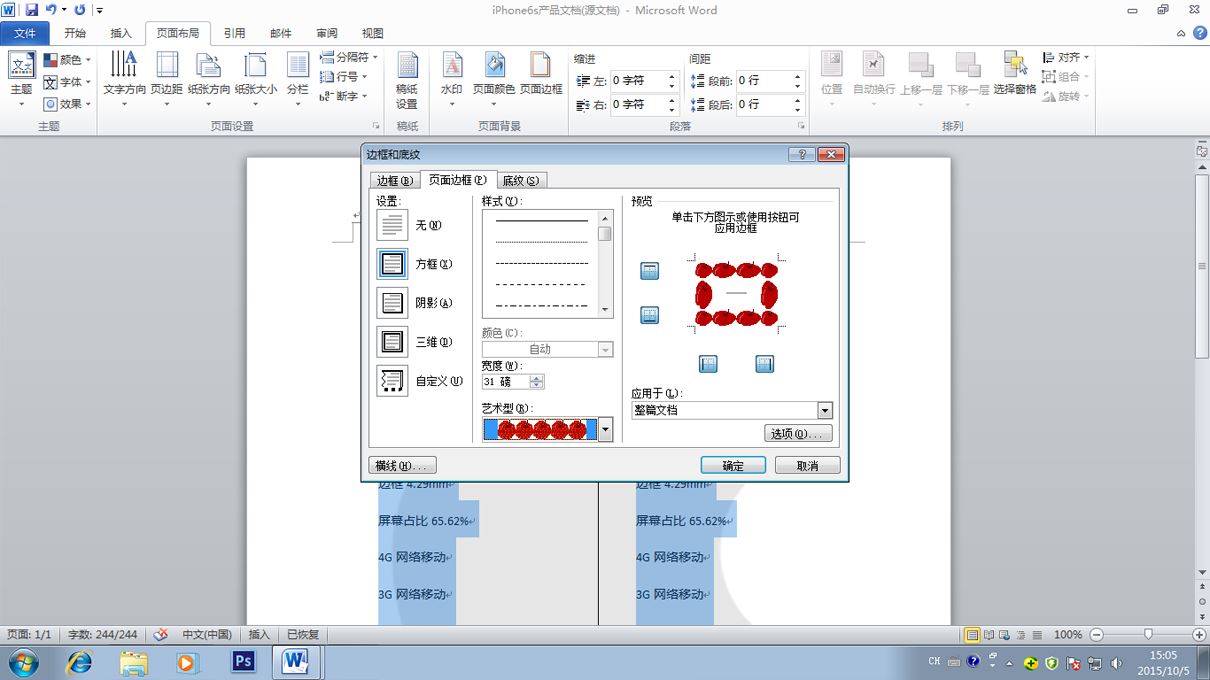The image size is (1210, 680).
Task: Switch to the 引用 References ribbon tab
Action: tap(234, 33)
